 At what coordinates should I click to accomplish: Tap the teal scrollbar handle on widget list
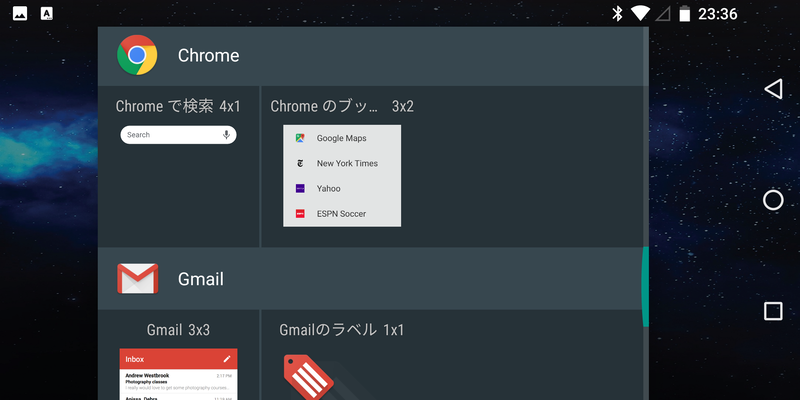[x=645, y=286]
